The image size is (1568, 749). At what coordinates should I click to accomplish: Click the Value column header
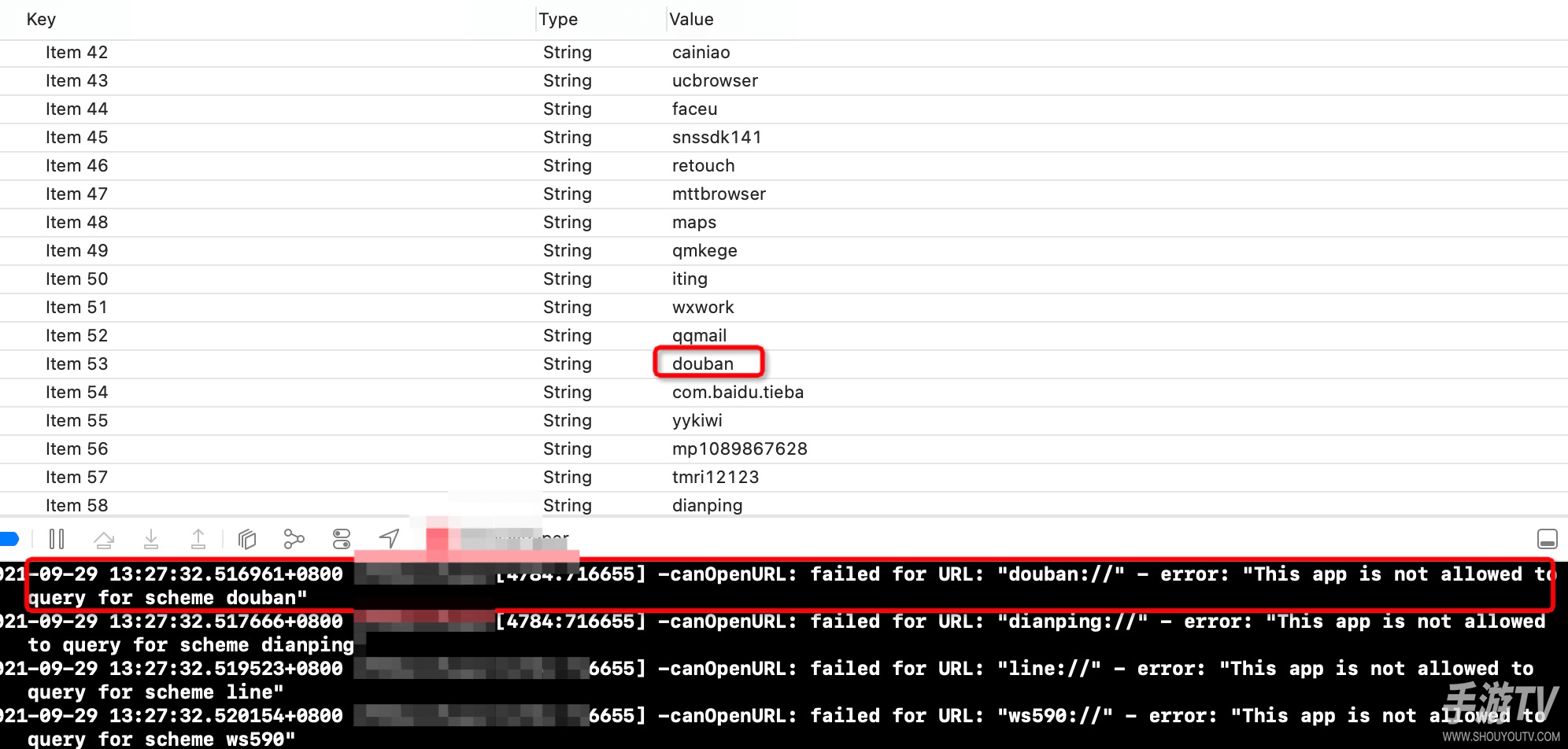691,20
